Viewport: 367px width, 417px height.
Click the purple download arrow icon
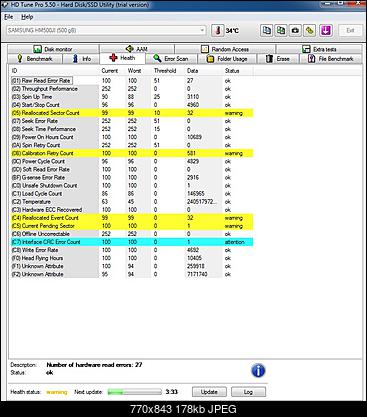click(x=326, y=31)
